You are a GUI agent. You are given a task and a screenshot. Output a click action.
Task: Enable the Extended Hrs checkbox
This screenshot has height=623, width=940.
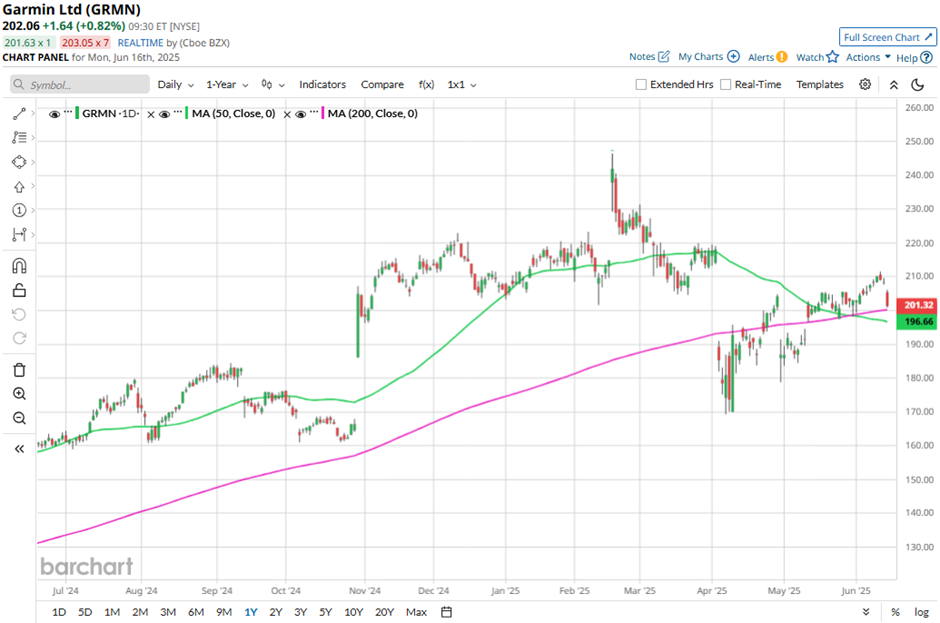(x=641, y=85)
